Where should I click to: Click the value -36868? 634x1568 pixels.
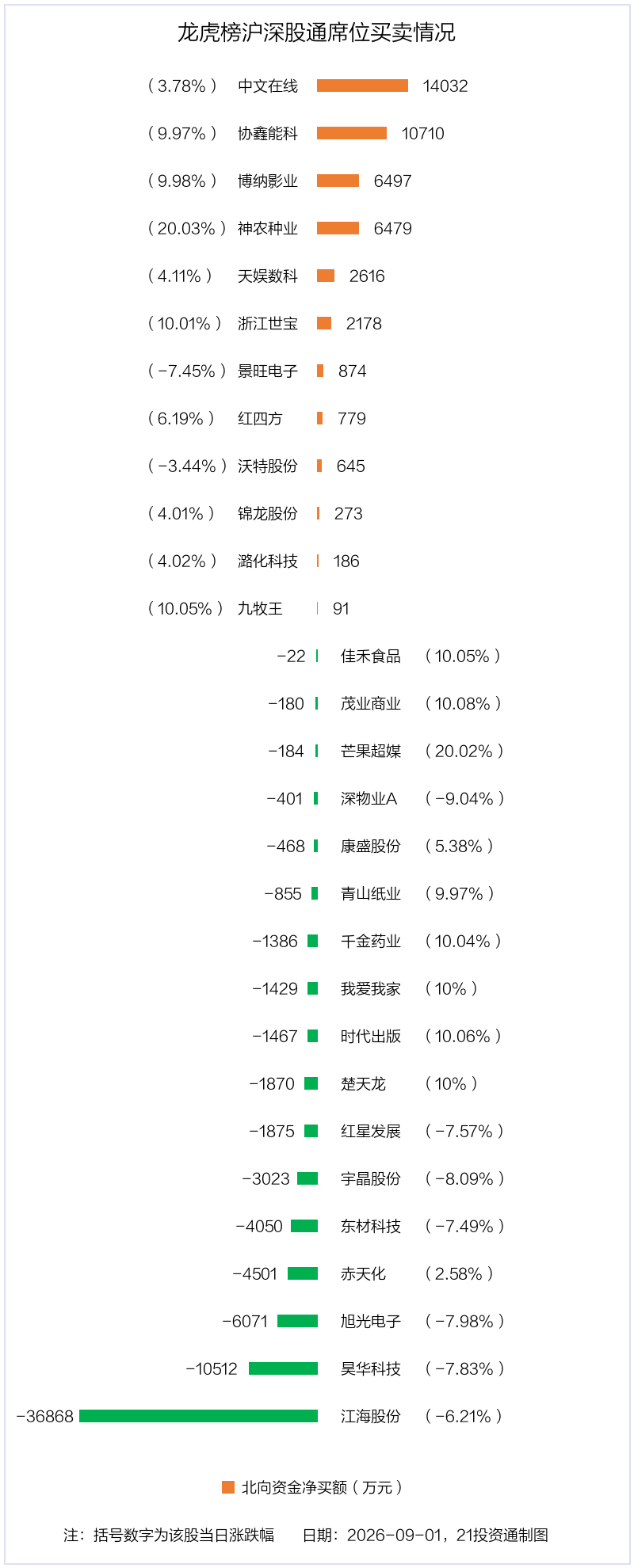(x=45, y=1416)
